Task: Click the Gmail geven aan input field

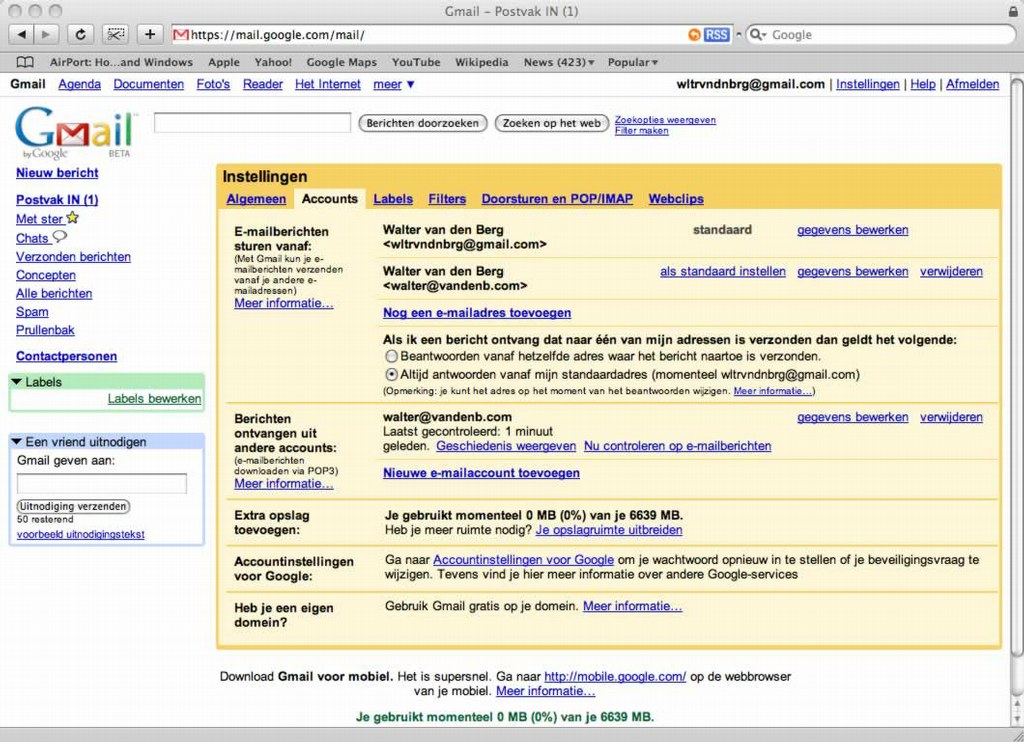Action: coord(102,484)
